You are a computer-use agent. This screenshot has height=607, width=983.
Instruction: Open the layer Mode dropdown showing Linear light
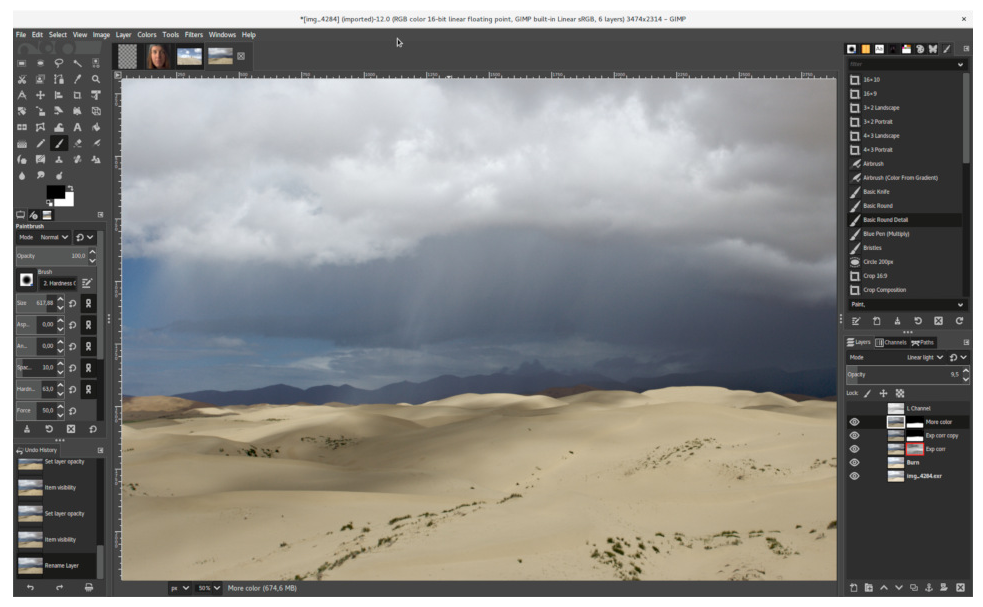point(923,357)
